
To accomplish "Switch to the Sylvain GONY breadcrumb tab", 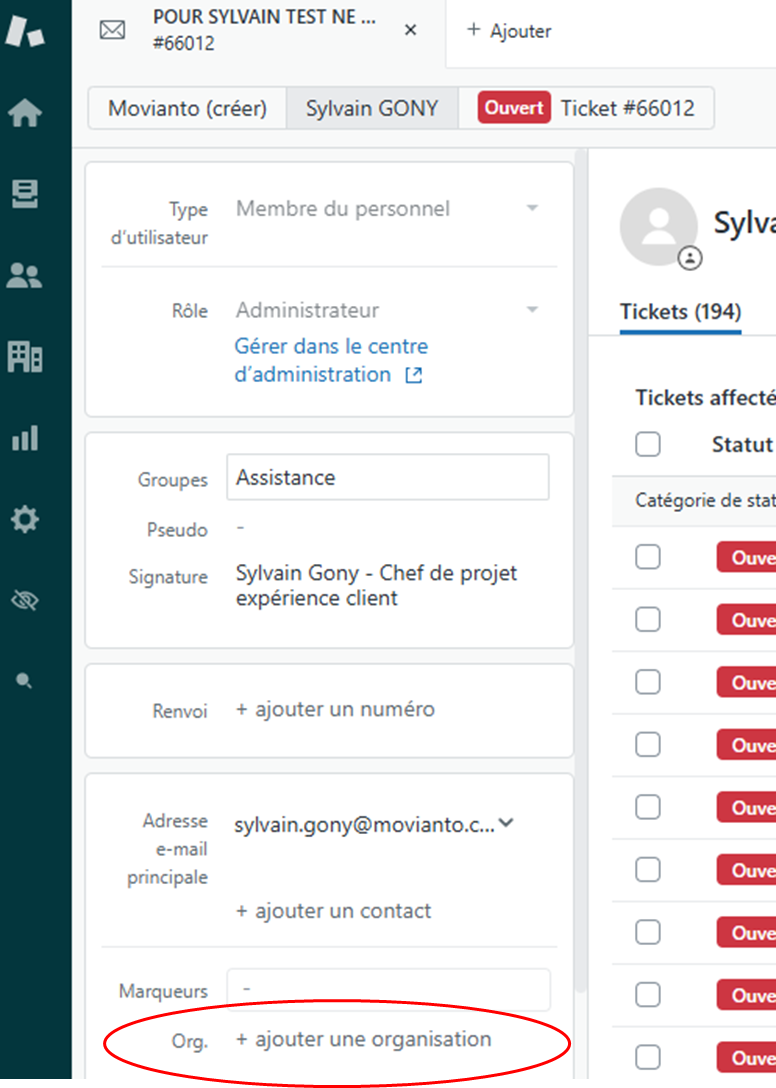I will coord(372,109).
